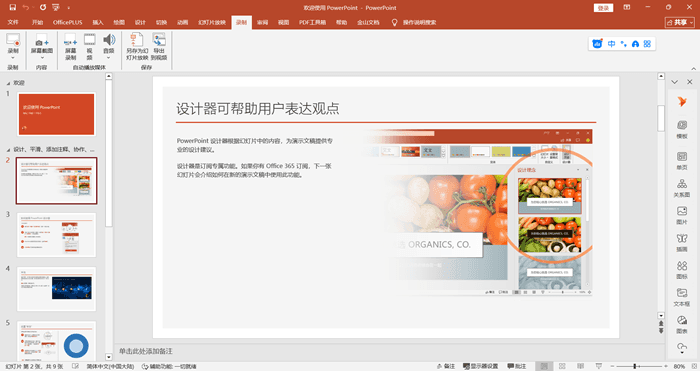Select slide 1 thumbnail
Image resolution: width=700 pixels, height=371 pixels.
pos(56,114)
